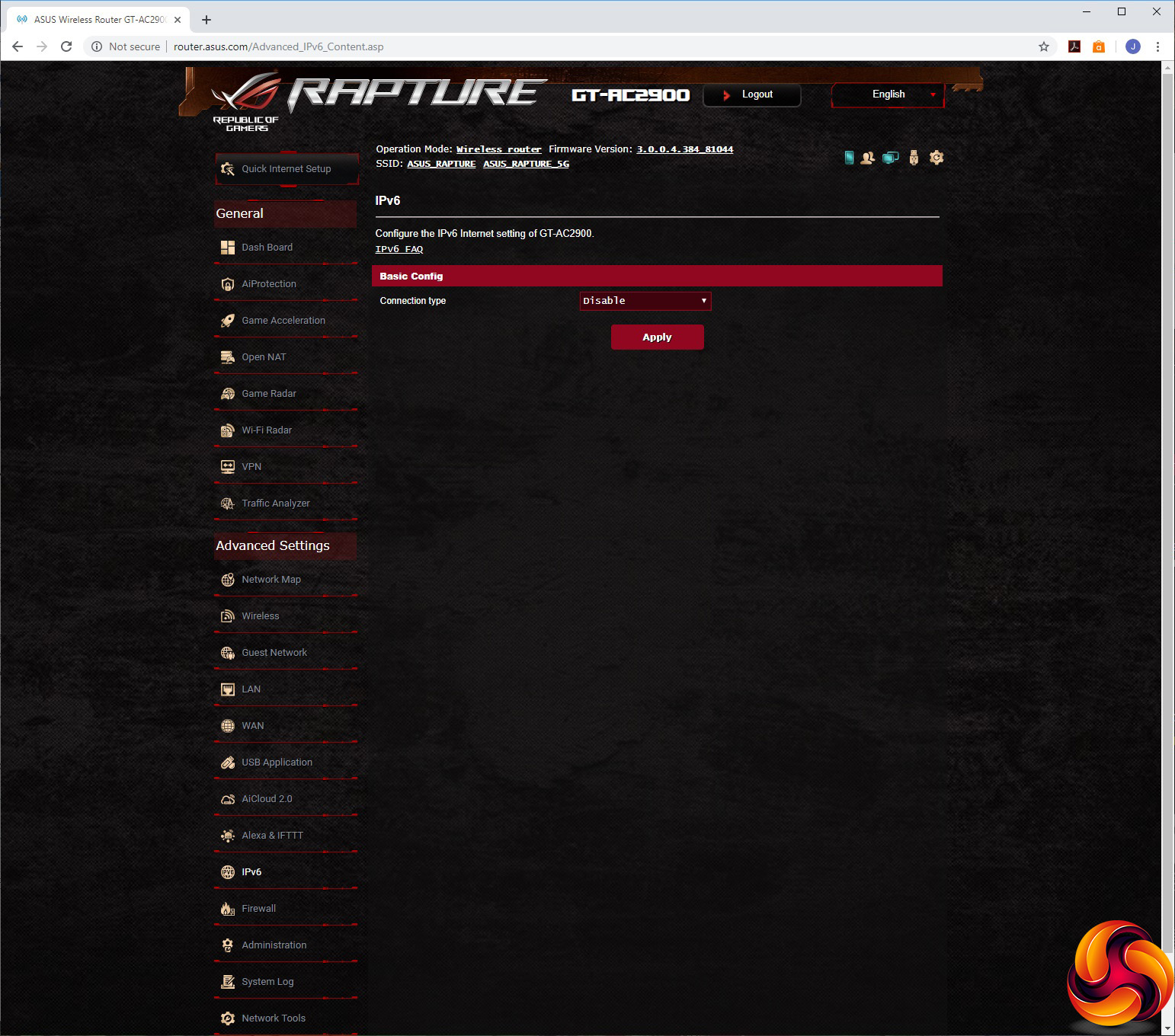The width and height of the screenshot is (1175, 1036).
Task: Click the System Log icon
Action: click(x=227, y=982)
